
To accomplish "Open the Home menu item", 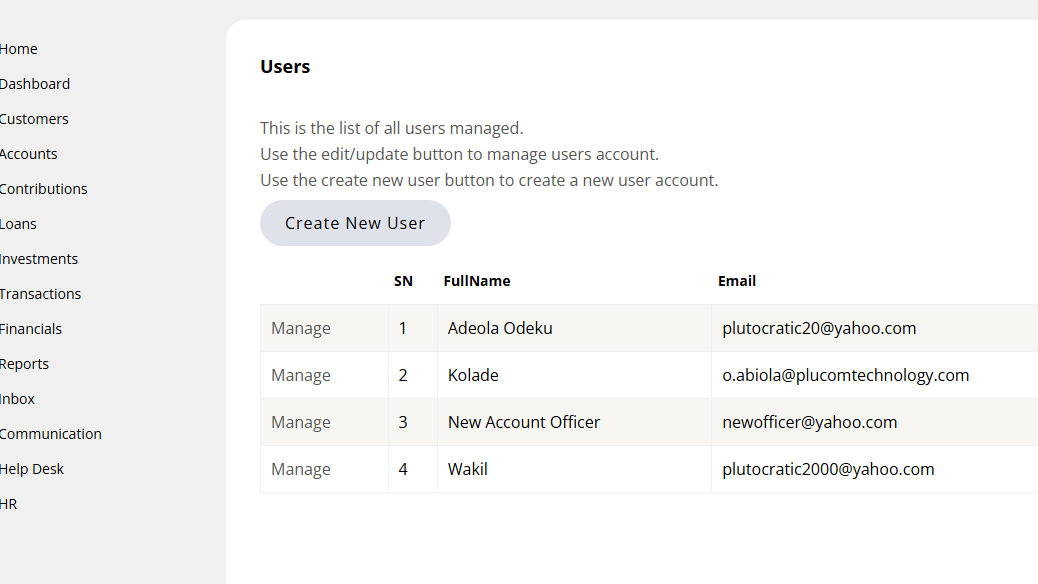I will (x=19, y=49).
